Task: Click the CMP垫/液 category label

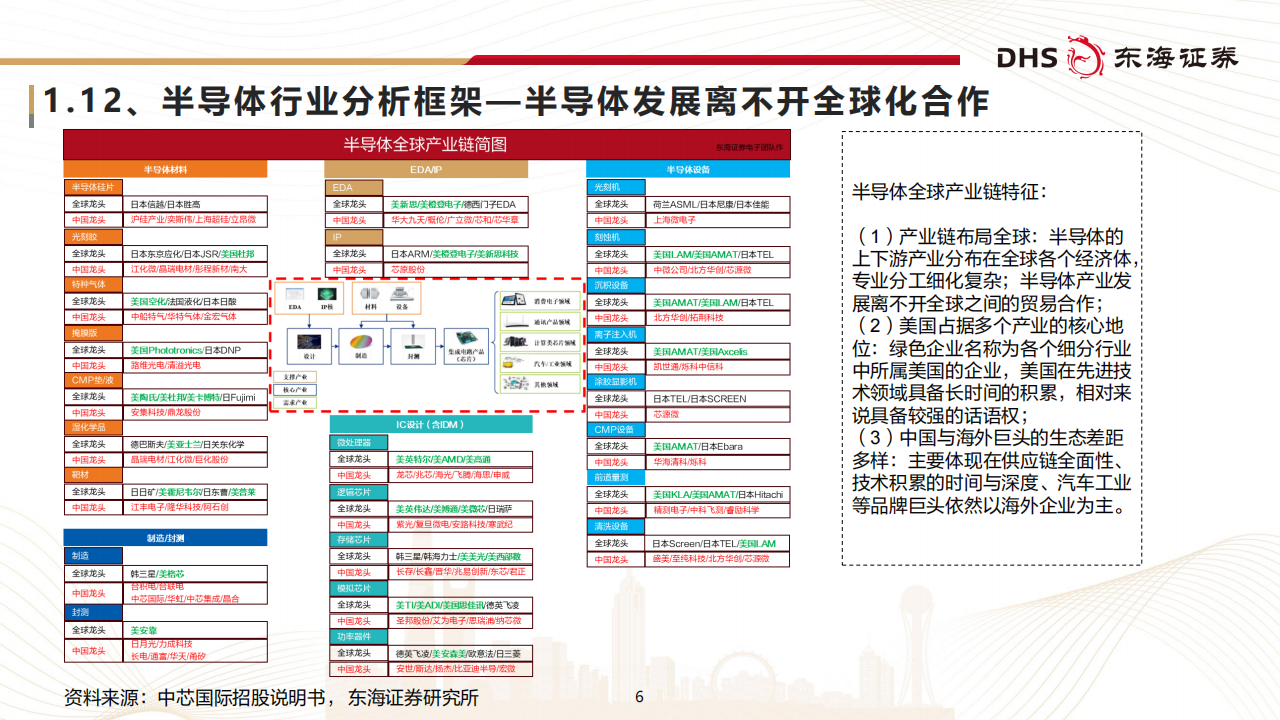Action: (95, 380)
